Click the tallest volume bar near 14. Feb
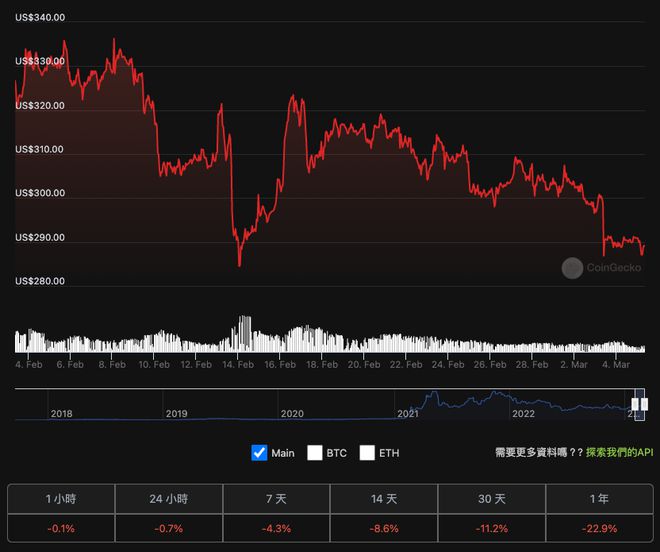660x552 pixels. 245,333
